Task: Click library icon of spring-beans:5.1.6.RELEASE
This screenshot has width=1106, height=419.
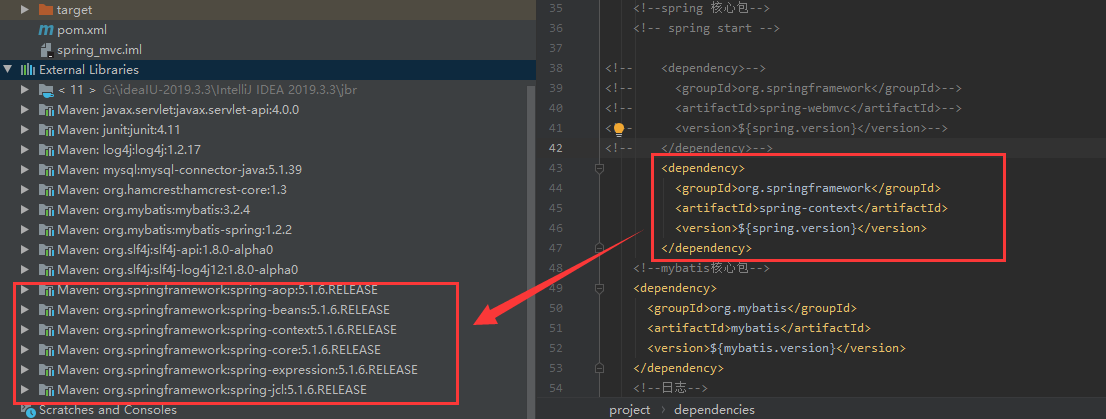Action: click(x=46, y=310)
